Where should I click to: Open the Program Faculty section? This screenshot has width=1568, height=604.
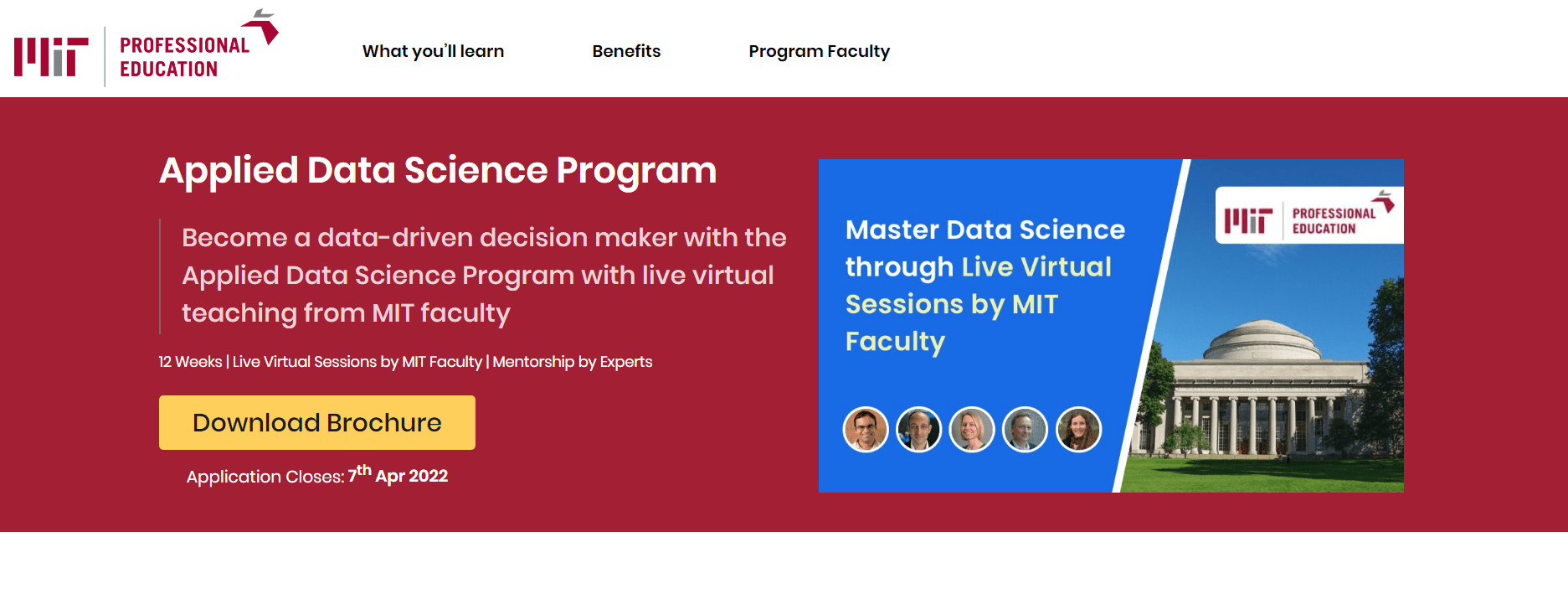[x=819, y=51]
